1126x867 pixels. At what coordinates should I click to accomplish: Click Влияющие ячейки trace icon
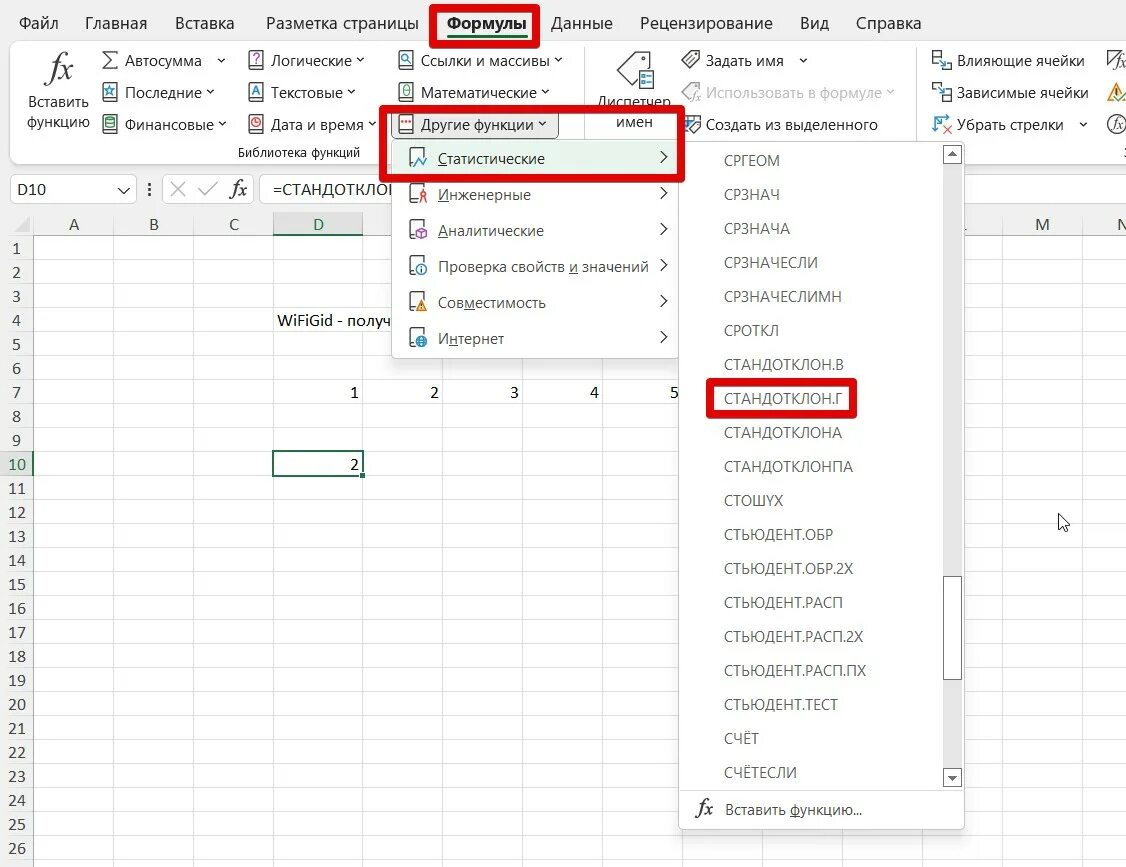pyautogui.click(x=941, y=60)
